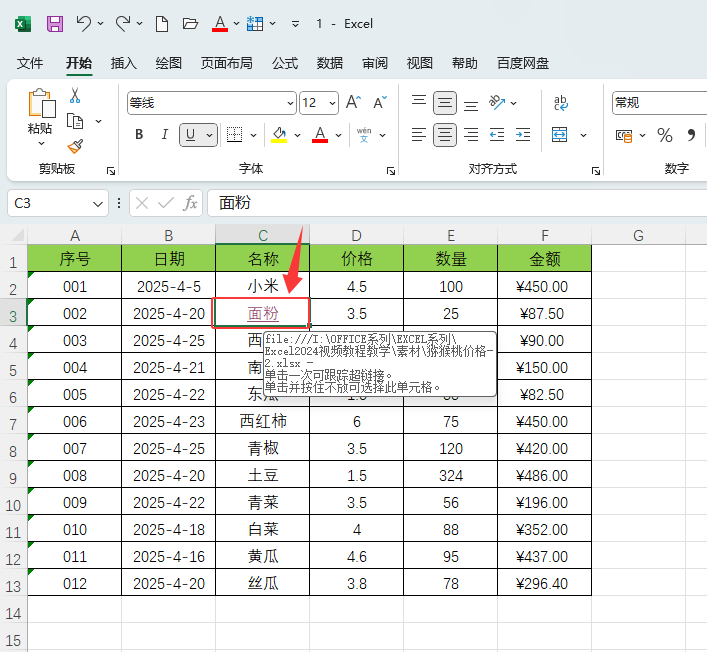Open the 文件 menu tab
707x652 pixels.
coord(30,63)
